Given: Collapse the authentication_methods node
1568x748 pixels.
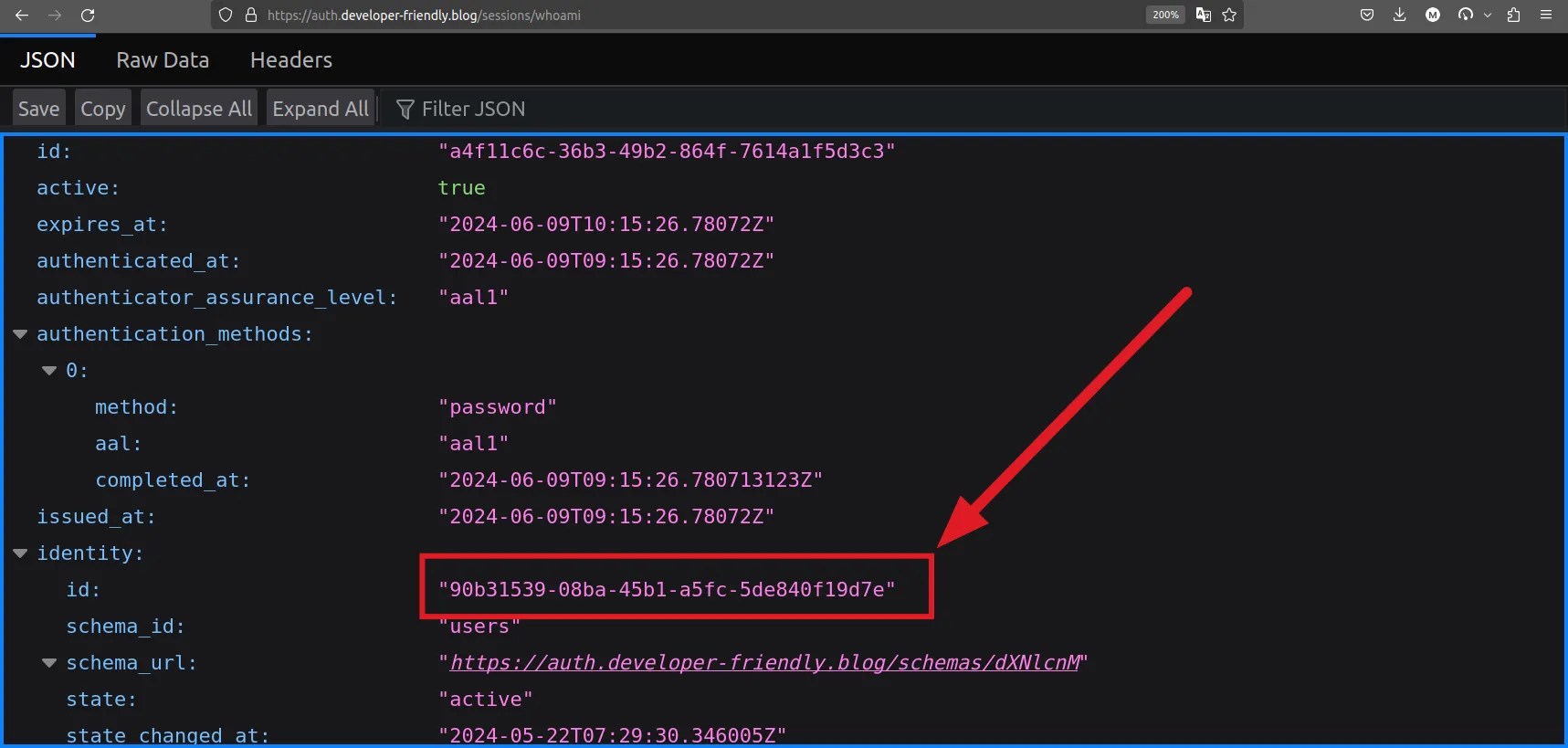Looking at the screenshot, I should pyautogui.click(x=20, y=334).
